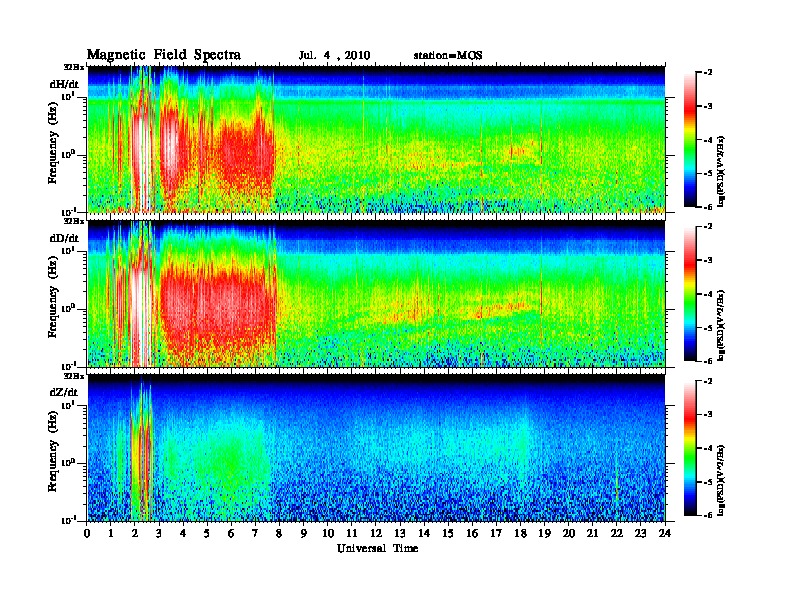Click inside the dD/dt spectrogram plot
Viewport: 792px width, 612px height.
pyautogui.click(x=376, y=293)
